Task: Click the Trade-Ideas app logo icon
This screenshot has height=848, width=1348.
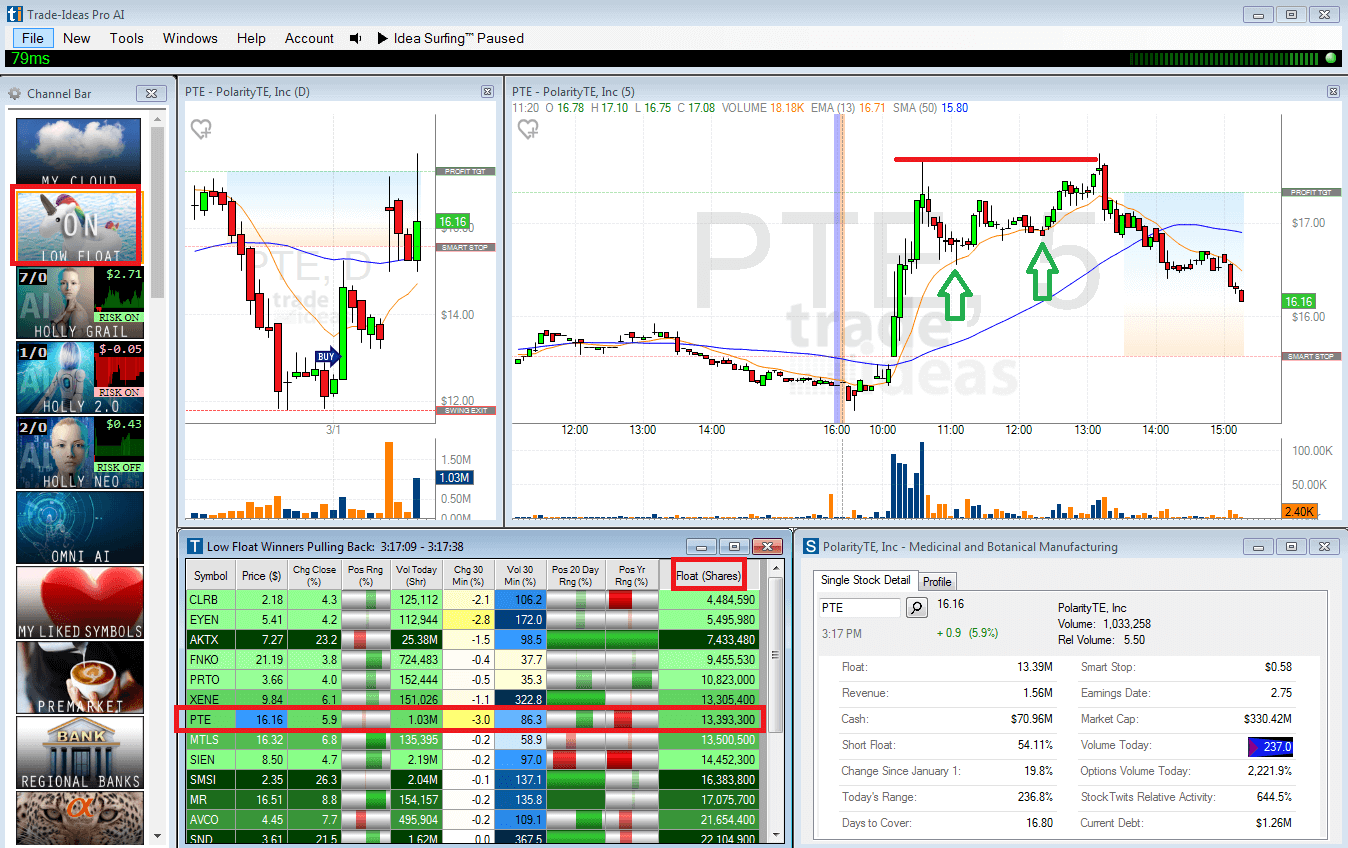Action: tap(14, 14)
